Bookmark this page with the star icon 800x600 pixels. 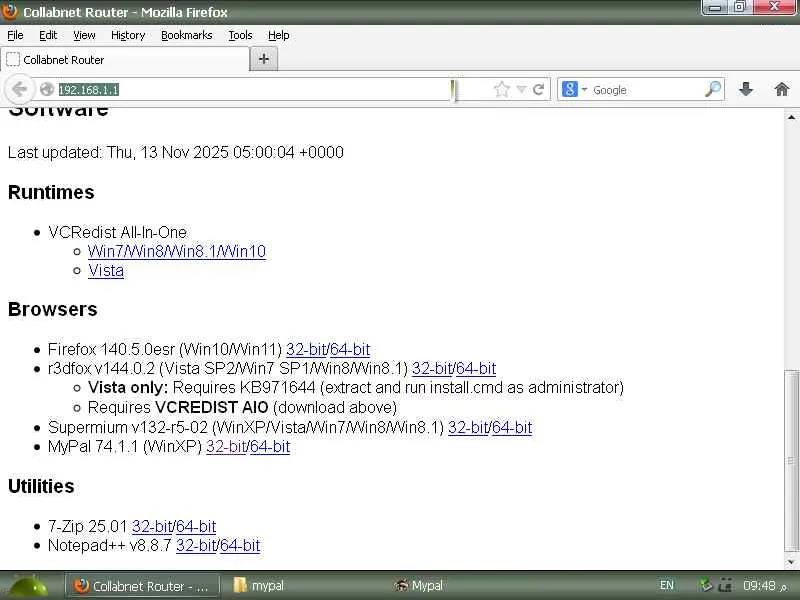pyautogui.click(x=502, y=90)
